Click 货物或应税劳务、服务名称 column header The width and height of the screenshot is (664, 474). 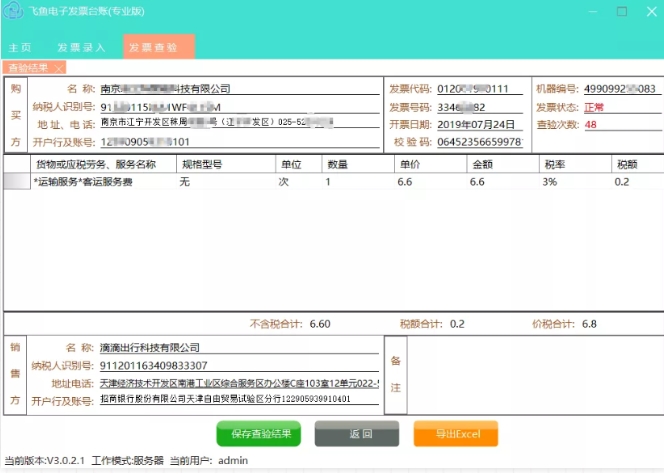click(103, 164)
